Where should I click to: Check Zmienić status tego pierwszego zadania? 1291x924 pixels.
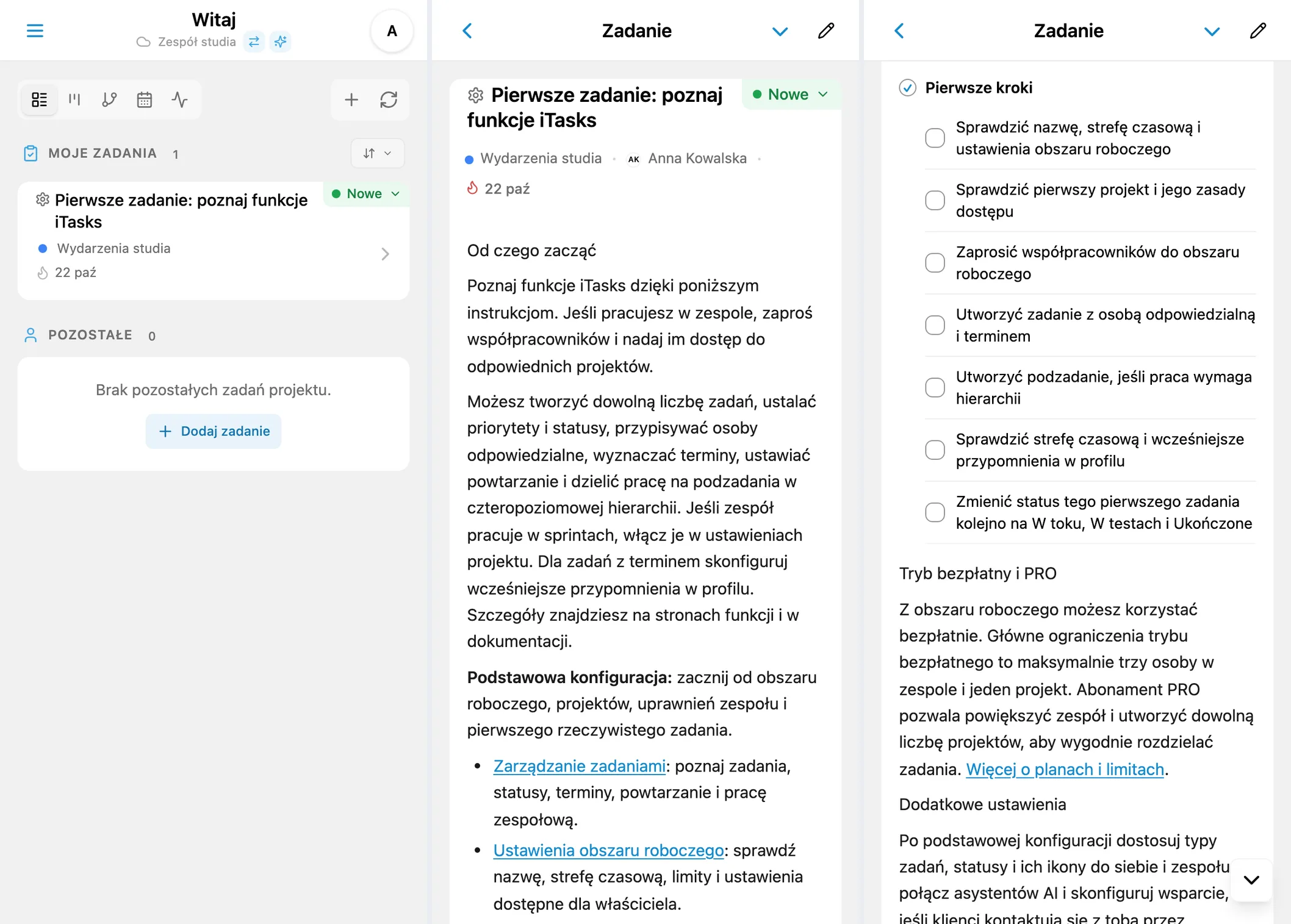935,512
